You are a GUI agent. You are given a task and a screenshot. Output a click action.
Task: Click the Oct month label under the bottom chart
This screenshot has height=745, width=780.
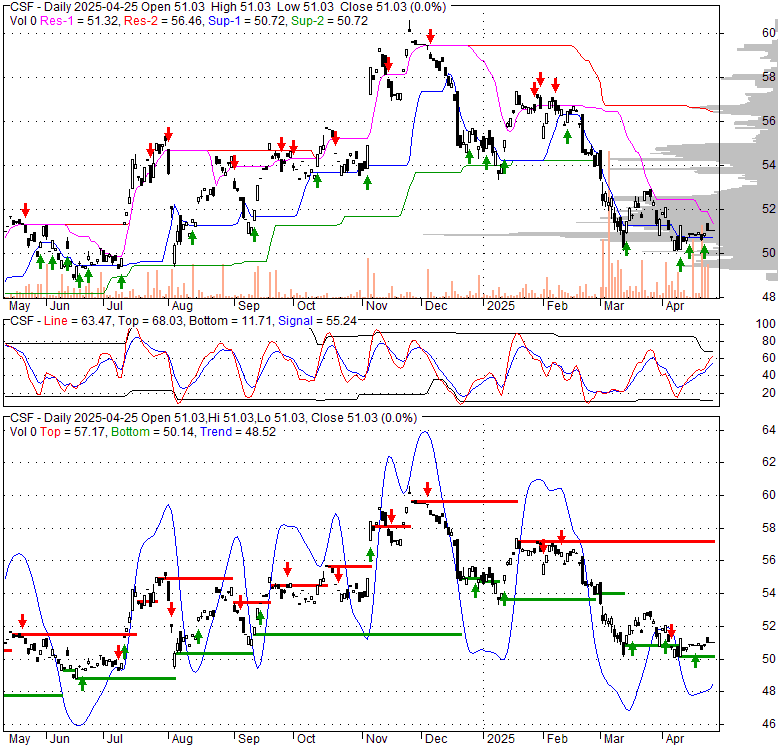306,739
